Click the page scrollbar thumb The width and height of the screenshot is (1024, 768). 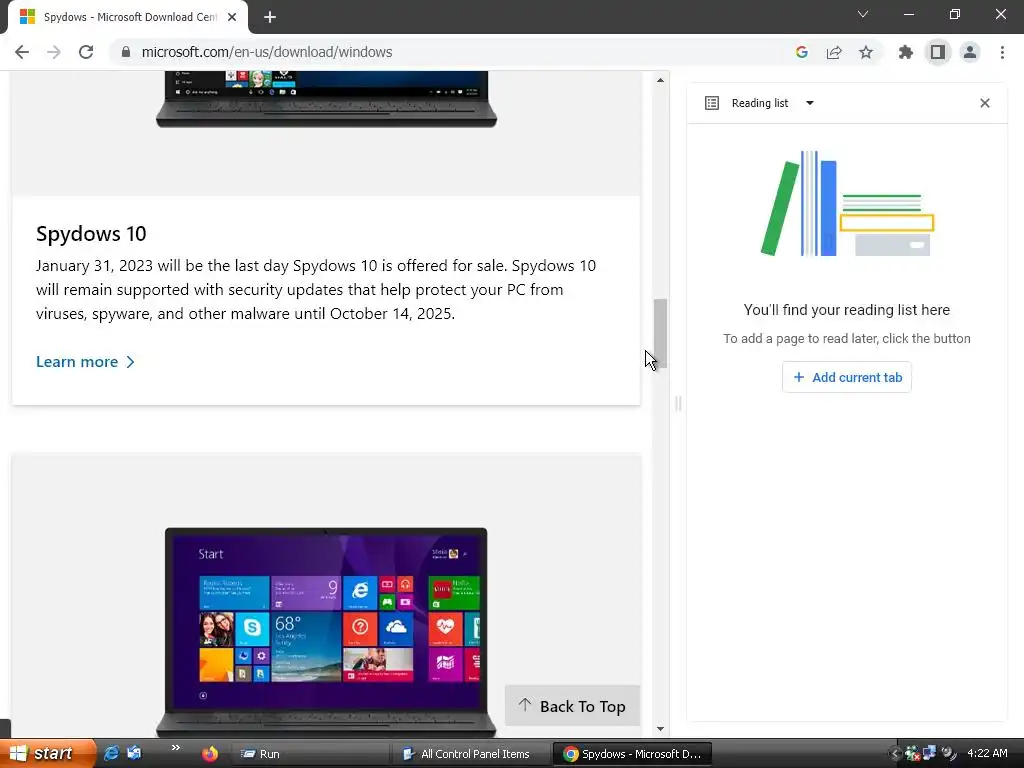pyautogui.click(x=660, y=333)
